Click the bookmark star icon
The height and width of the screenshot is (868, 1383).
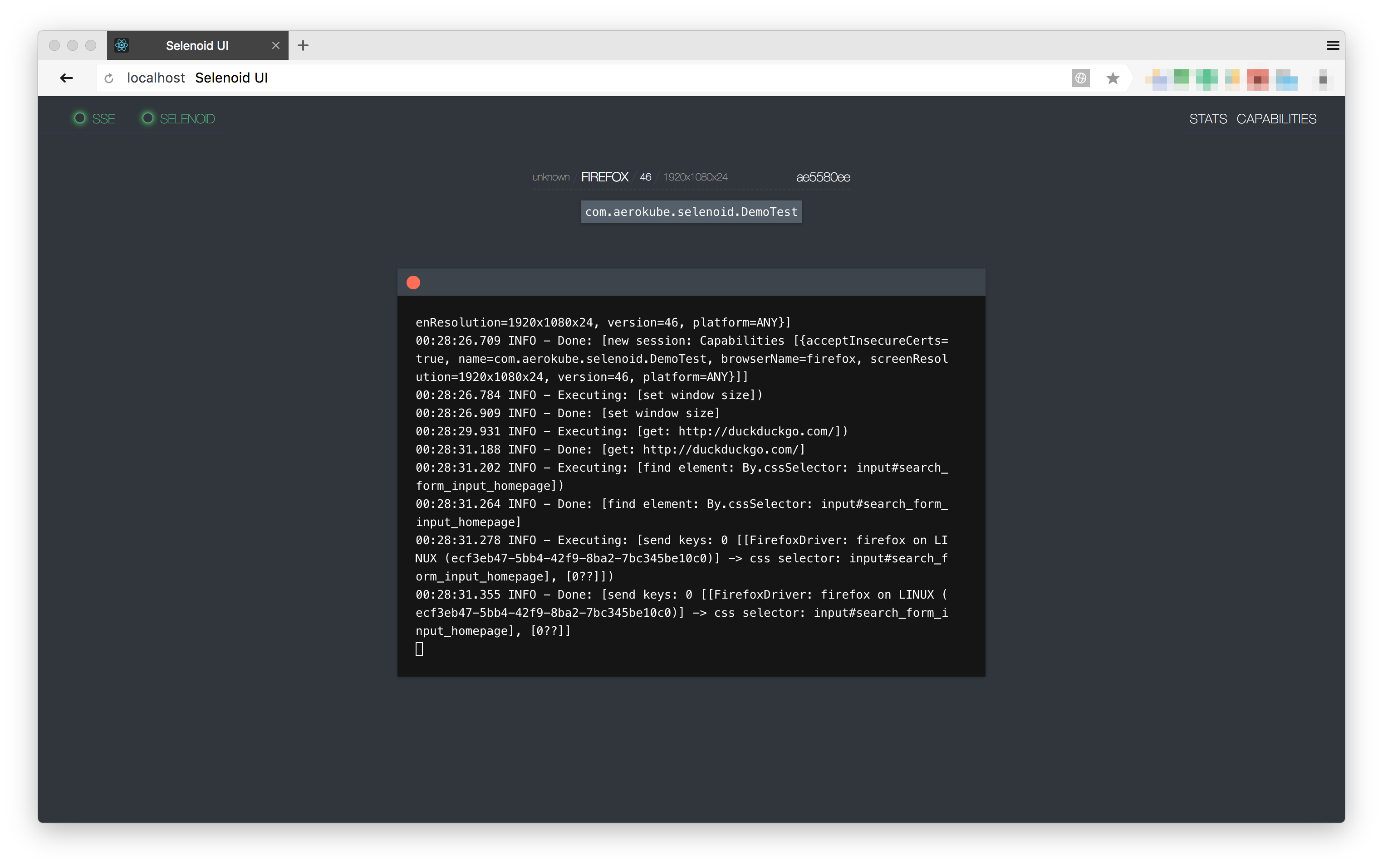point(1113,78)
